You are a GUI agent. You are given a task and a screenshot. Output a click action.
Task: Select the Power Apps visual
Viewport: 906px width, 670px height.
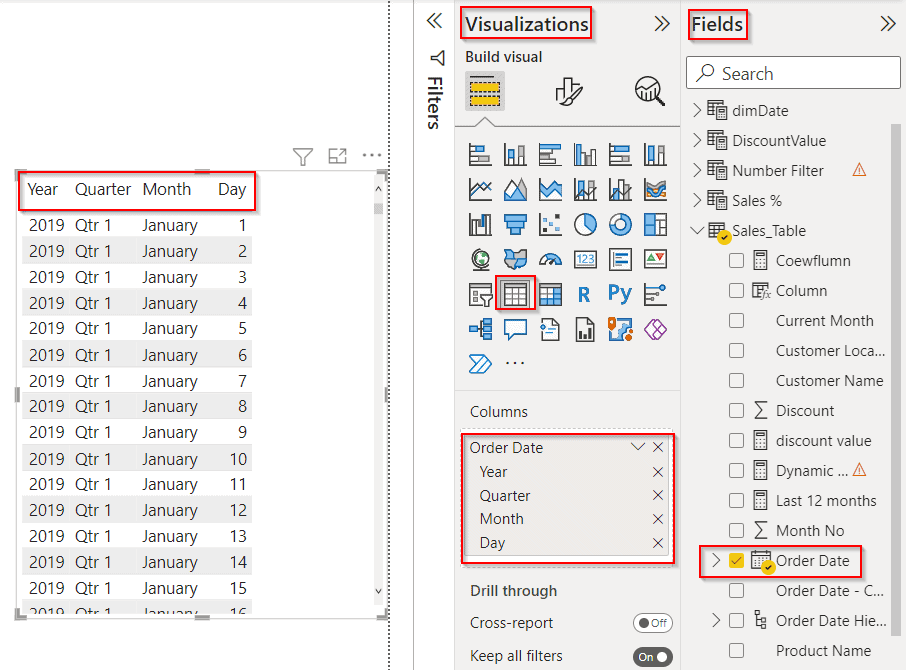tap(655, 330)
